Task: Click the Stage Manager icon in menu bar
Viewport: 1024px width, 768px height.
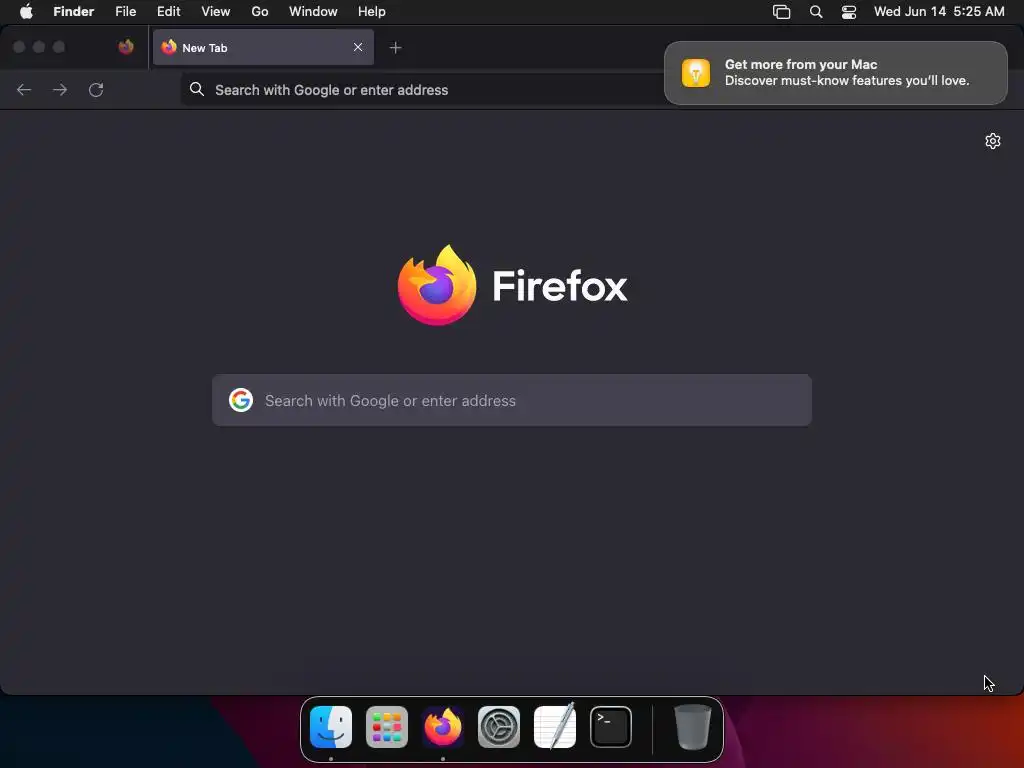Action: coord(782,12)
